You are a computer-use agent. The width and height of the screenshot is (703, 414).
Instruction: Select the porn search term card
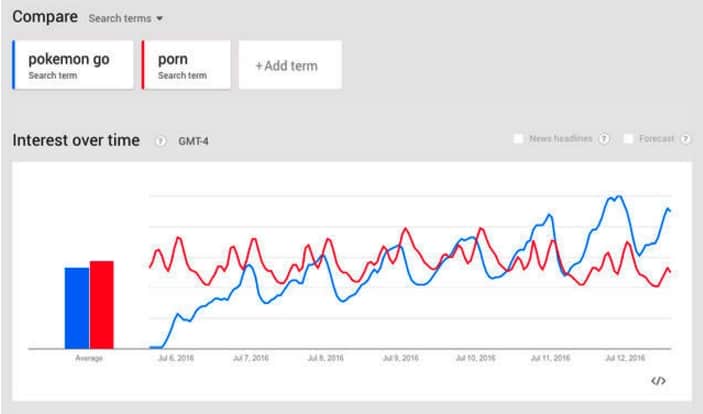click(x=188, y=65)
